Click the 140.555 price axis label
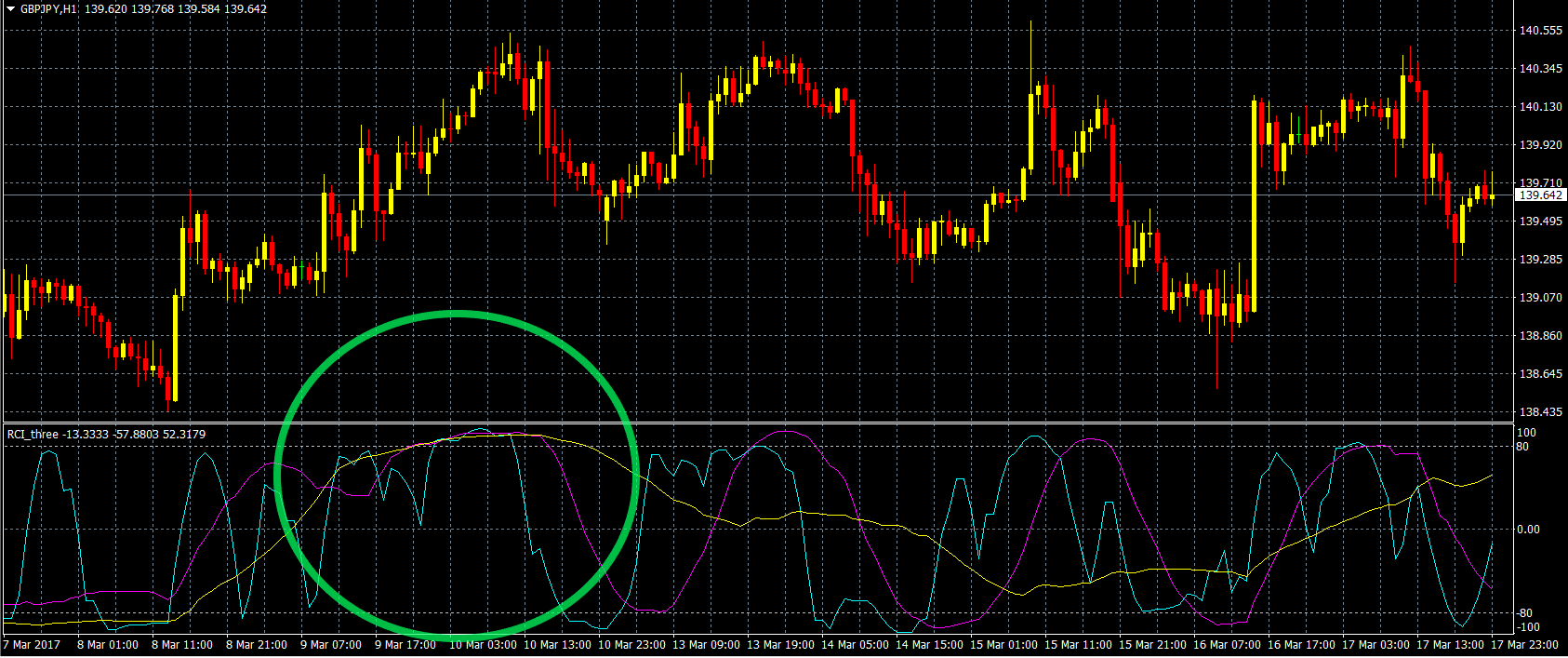1568x658 pixels. pyautogui.click(x=1540, y=31)
